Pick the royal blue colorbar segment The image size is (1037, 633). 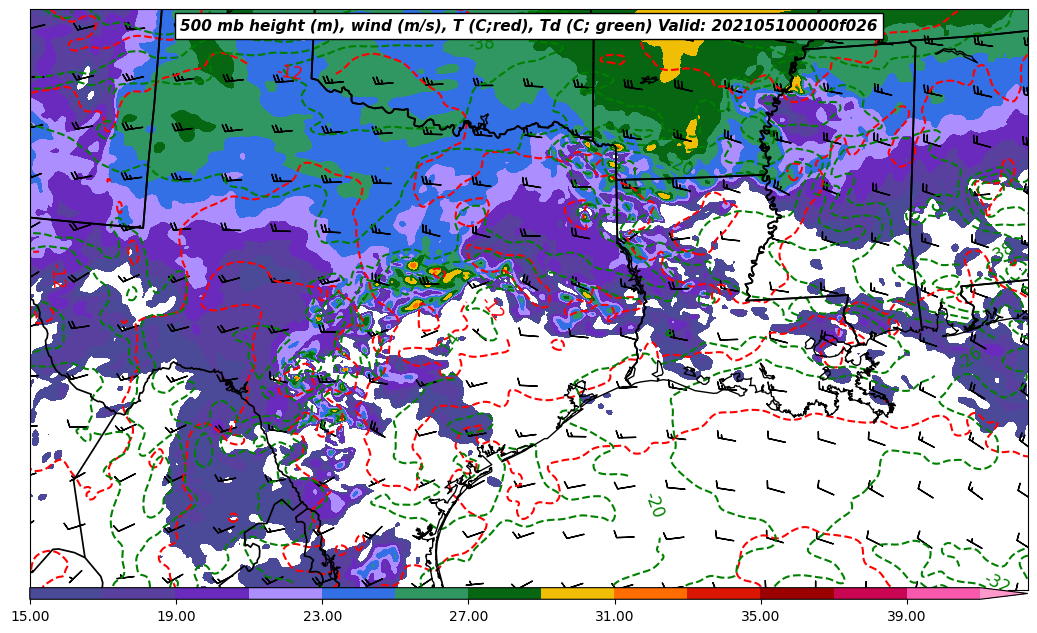tap(358, 593)
